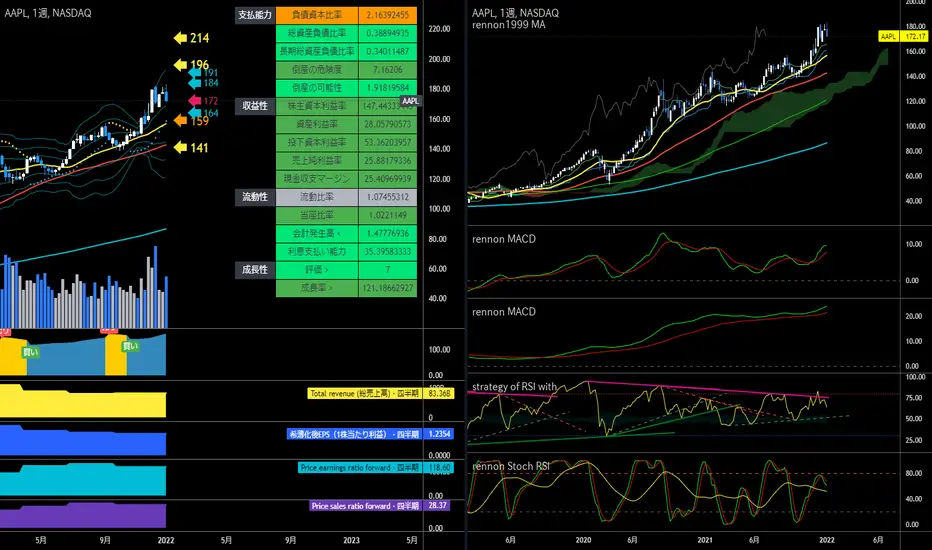Click the 28.37 price-sales value tag
932x550 pixels.
point(437,505)
